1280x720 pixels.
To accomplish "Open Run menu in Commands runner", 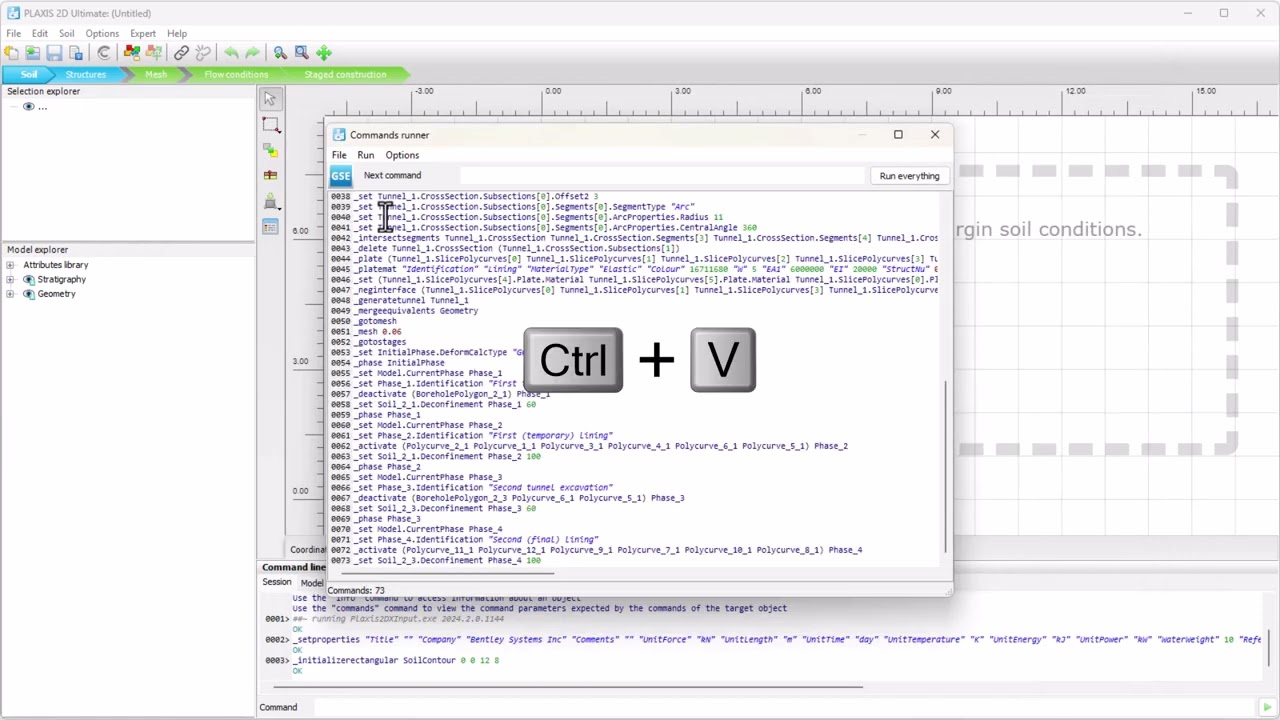I will click(x=366, y=155).
